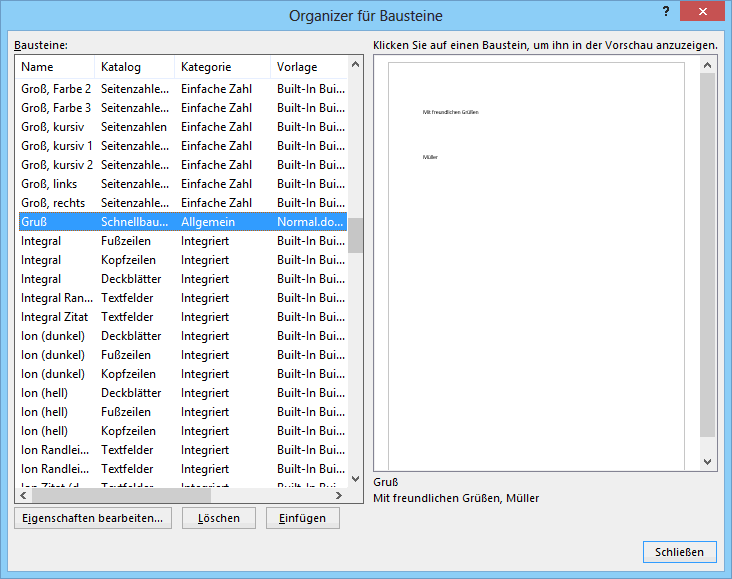Click the Vorlage column header

[x=308, y=67]
